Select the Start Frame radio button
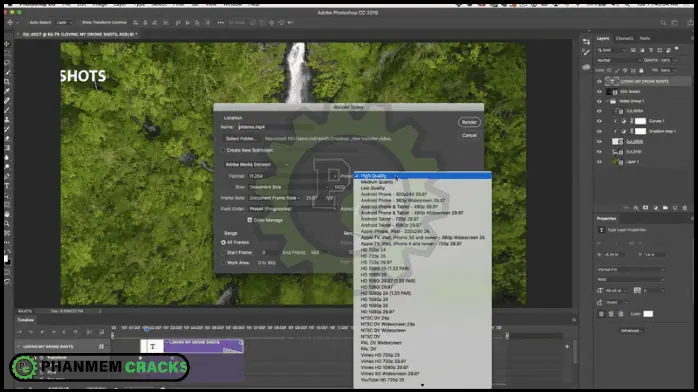 [x=223, y=253]
